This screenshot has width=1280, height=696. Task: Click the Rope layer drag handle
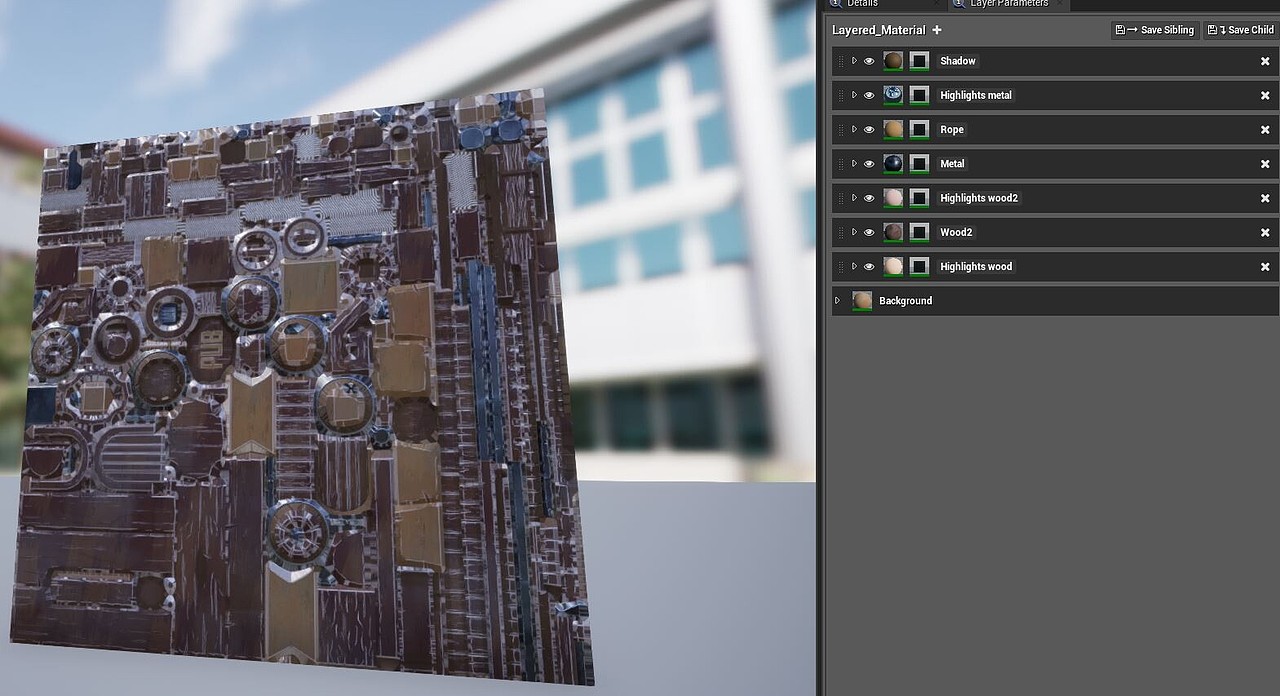[840, 129]
